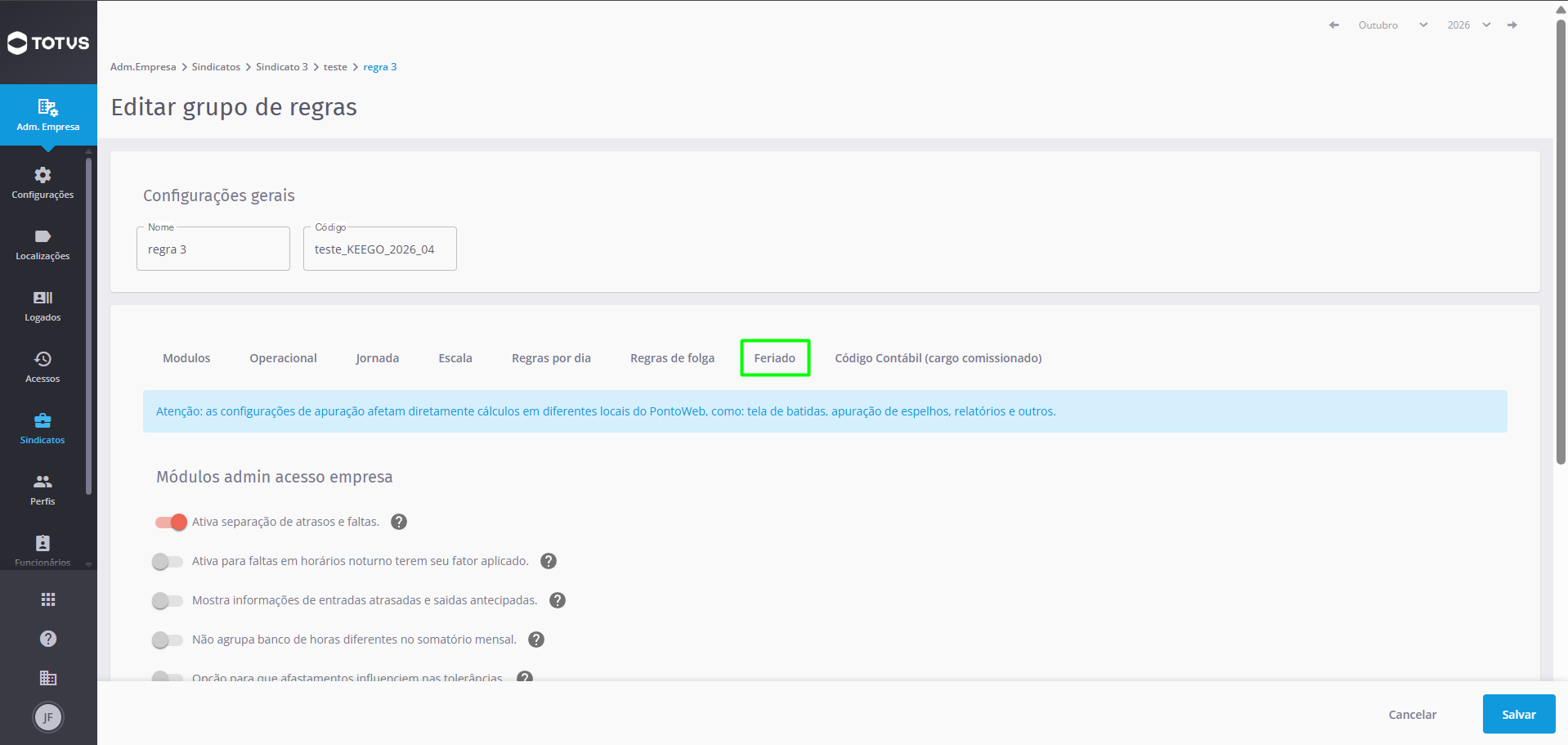Go to Adm.Empresa breadcrumb link

pos(143,67)
